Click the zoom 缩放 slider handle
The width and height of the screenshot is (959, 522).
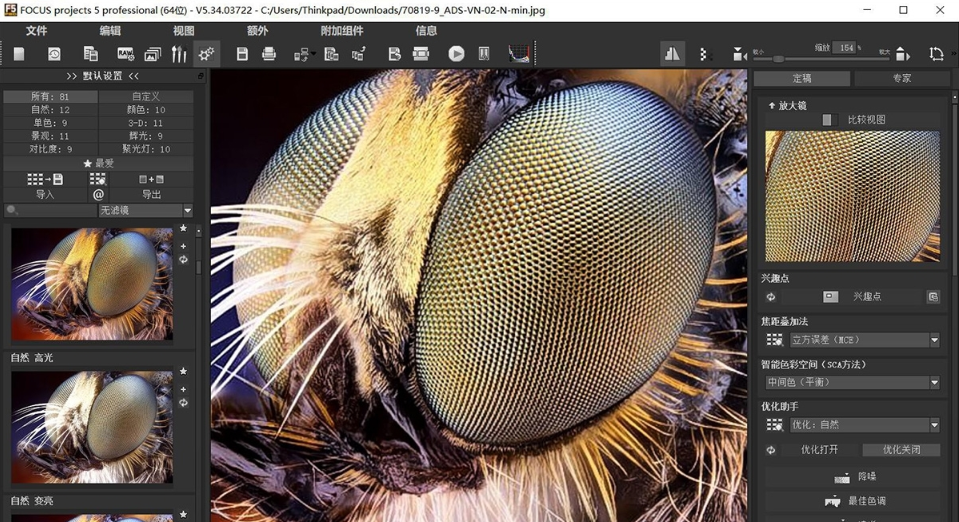(779, 59)
